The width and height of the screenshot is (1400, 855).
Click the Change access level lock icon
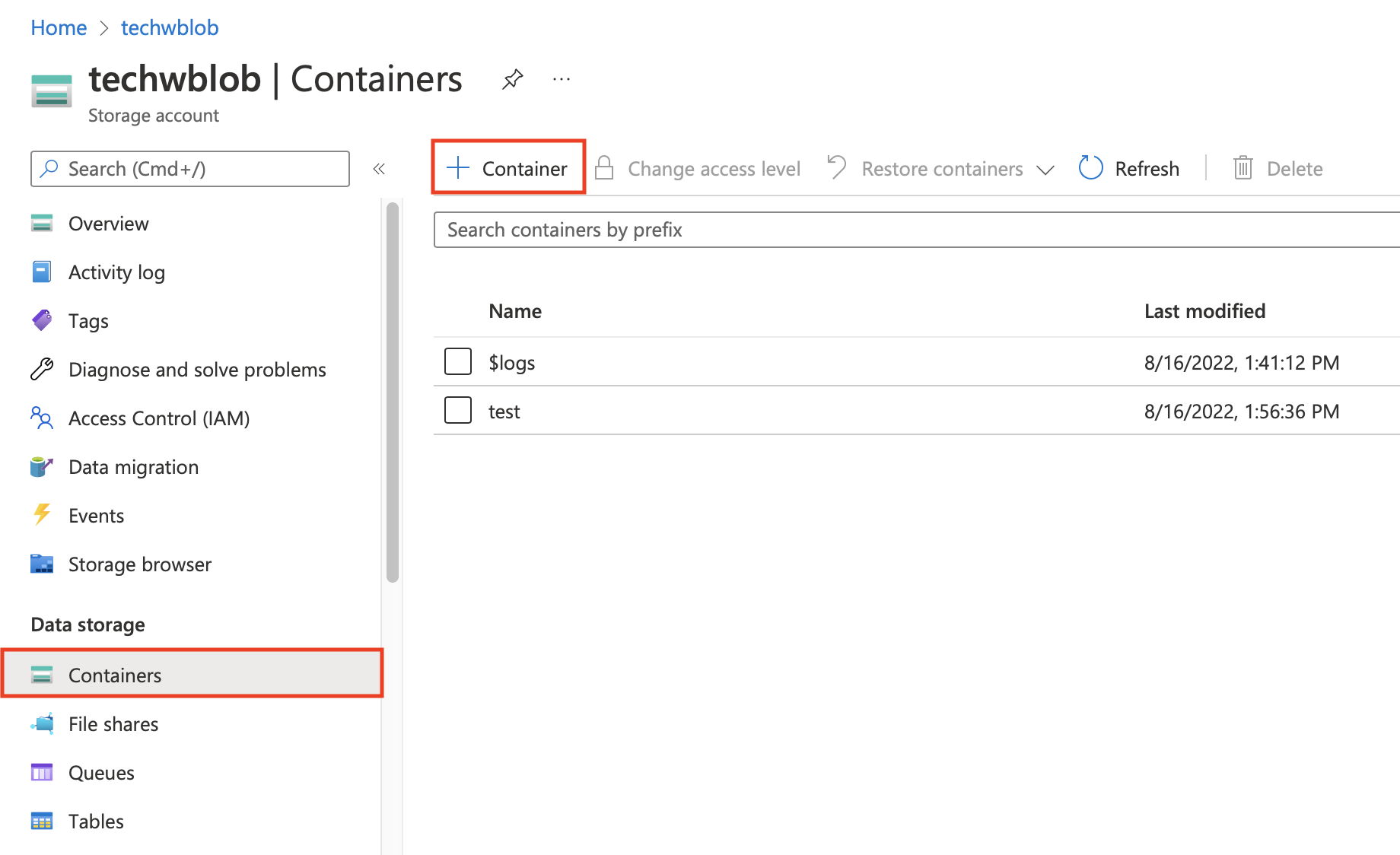(x=604, y=168)
